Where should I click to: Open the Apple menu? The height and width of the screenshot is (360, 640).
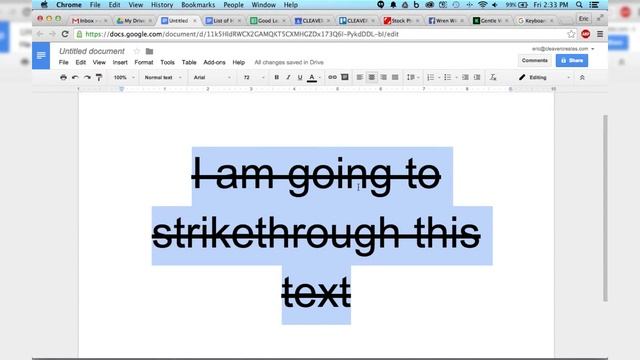(x=44, y=5)
